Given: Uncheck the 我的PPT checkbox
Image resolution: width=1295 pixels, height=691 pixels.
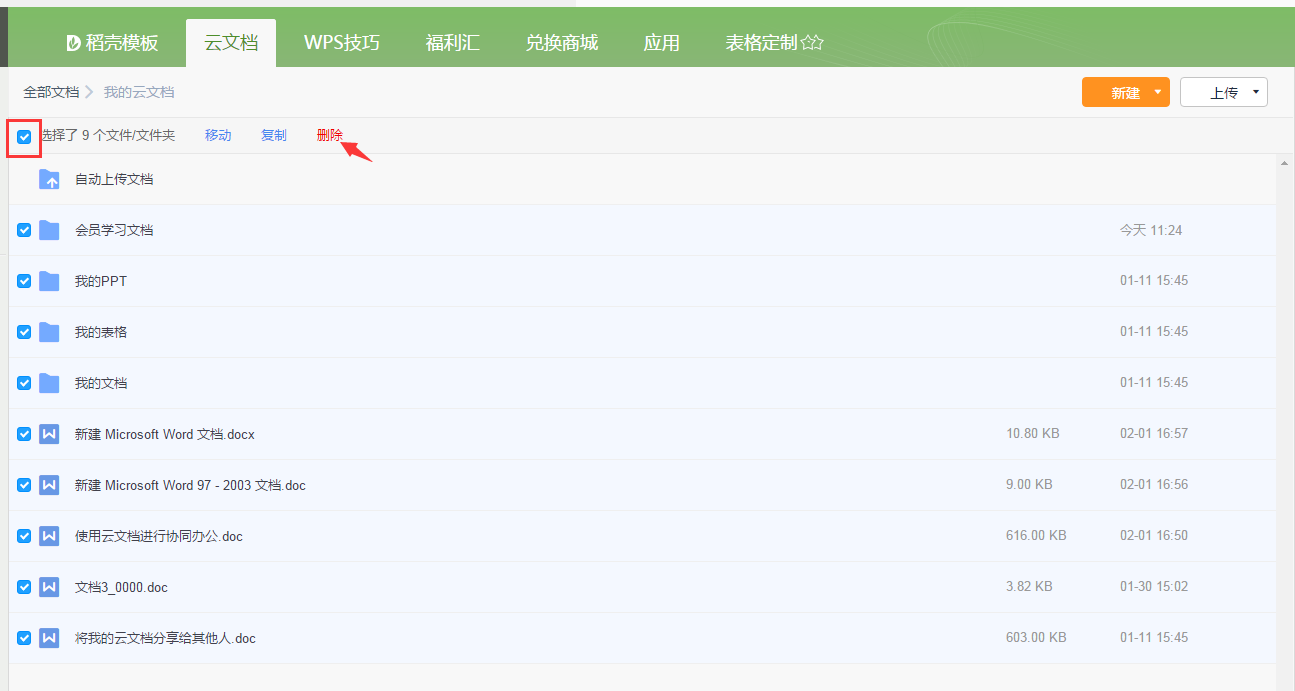Looking at the screenshot, I should pyautogui.click(x=24, y=281).
